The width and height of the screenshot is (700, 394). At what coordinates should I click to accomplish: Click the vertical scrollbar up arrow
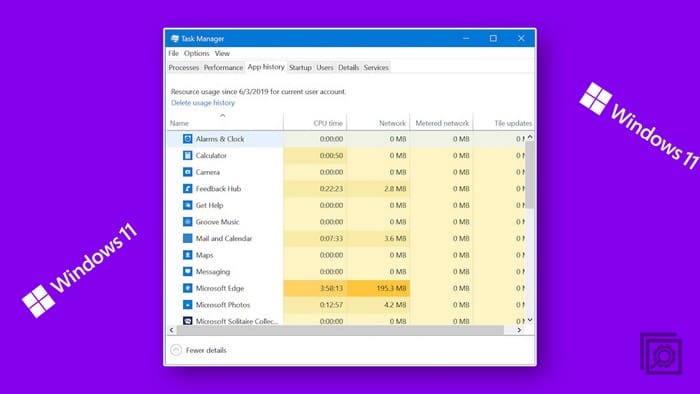(530, 137)
